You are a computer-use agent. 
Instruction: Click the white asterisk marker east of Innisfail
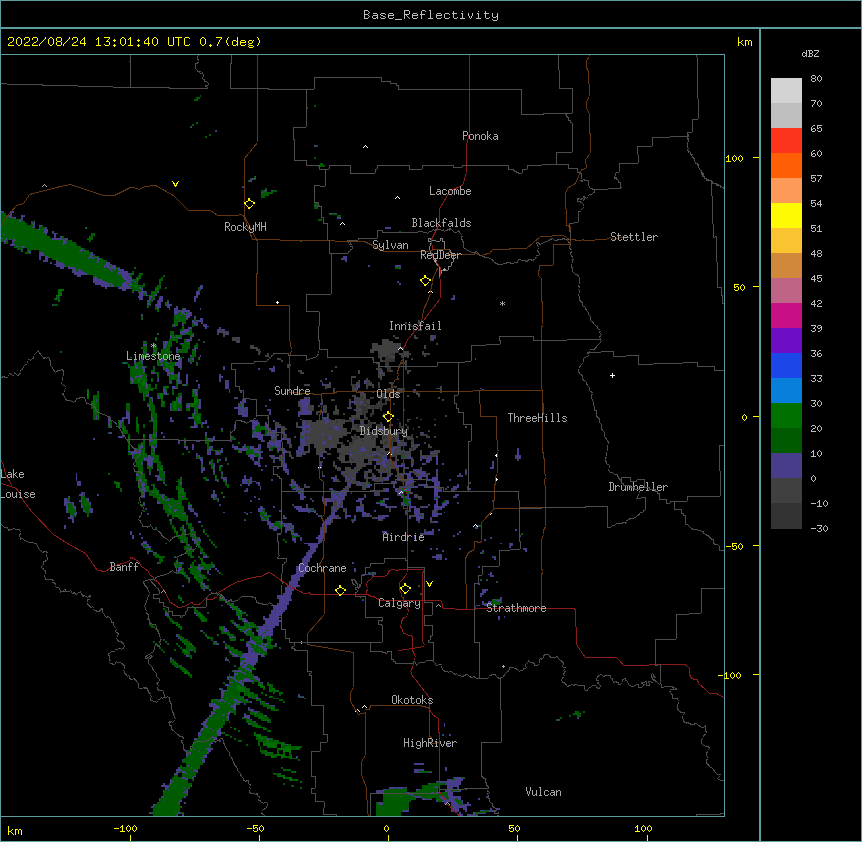(x=502, y=303)
